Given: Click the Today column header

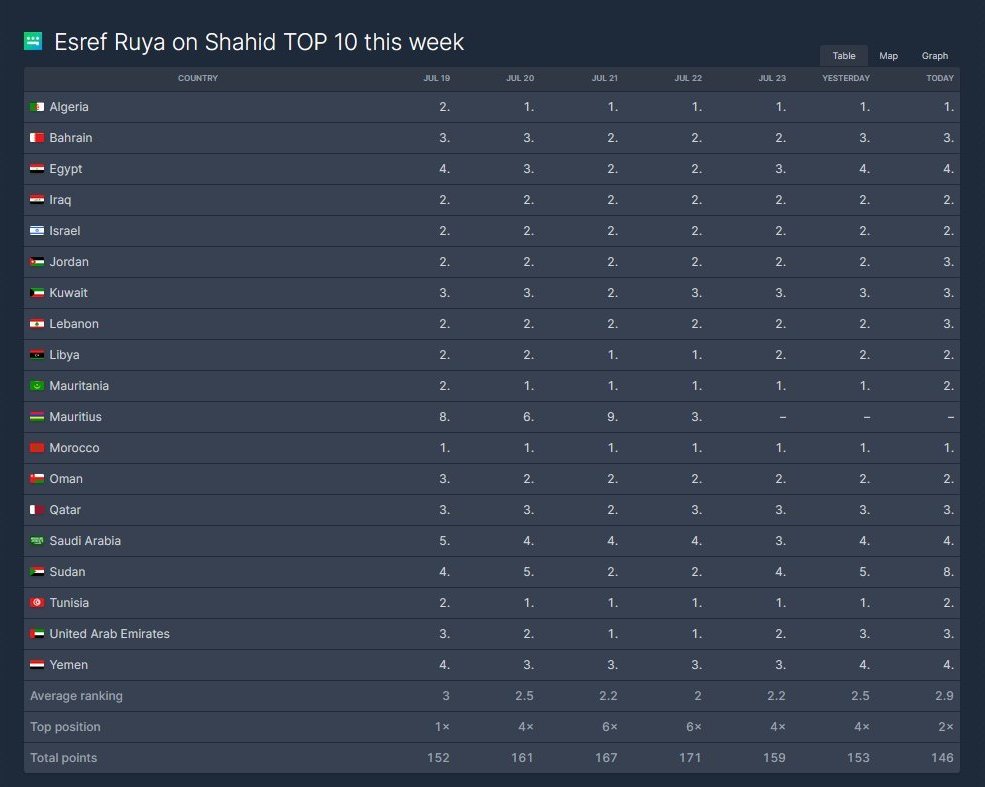Looking at the screenshot, I should [x=939, y=78].
